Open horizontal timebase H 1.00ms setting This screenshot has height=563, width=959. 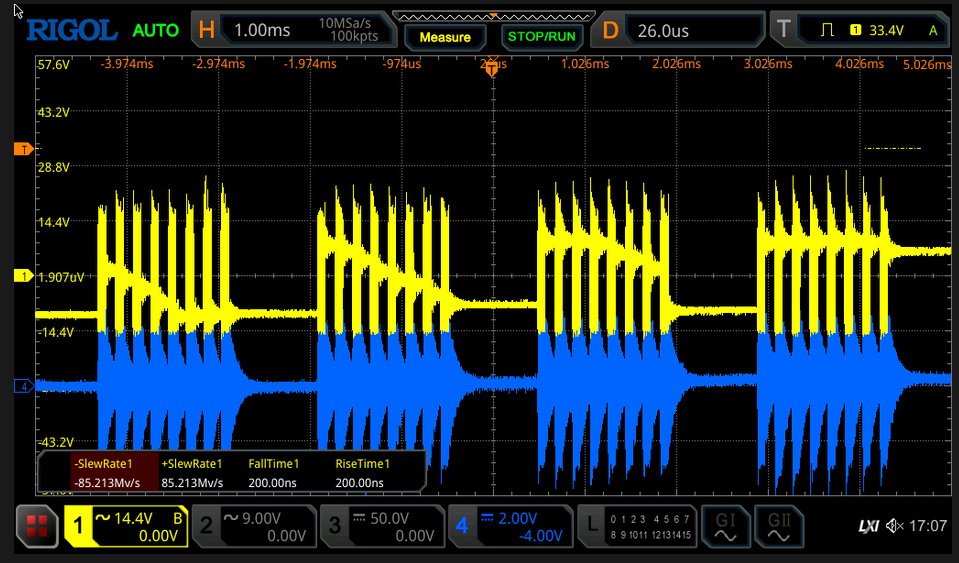coord(294,29)
